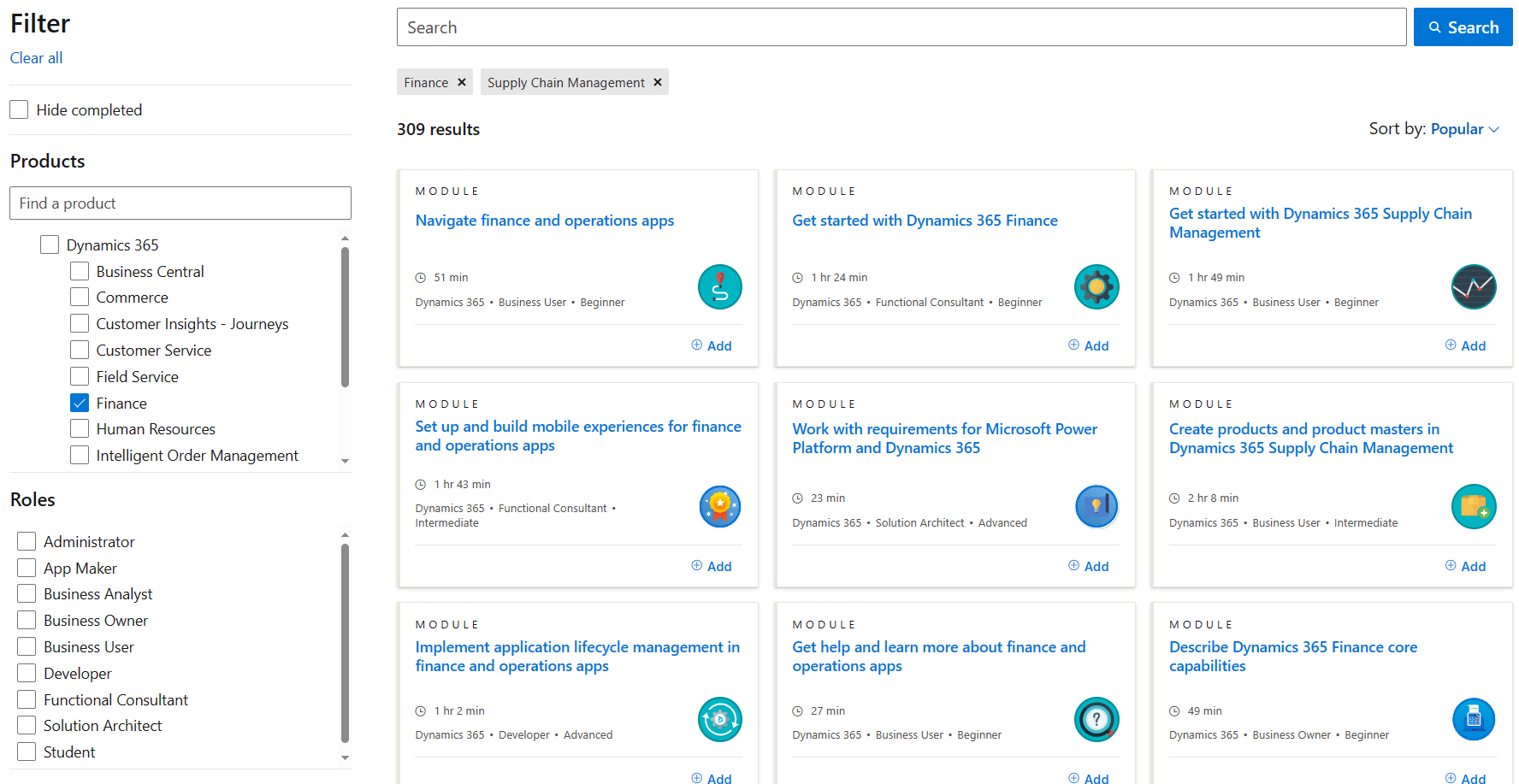
Task: Add the Navigate finance and operations apps module
Action: click(x=712, y=345)
